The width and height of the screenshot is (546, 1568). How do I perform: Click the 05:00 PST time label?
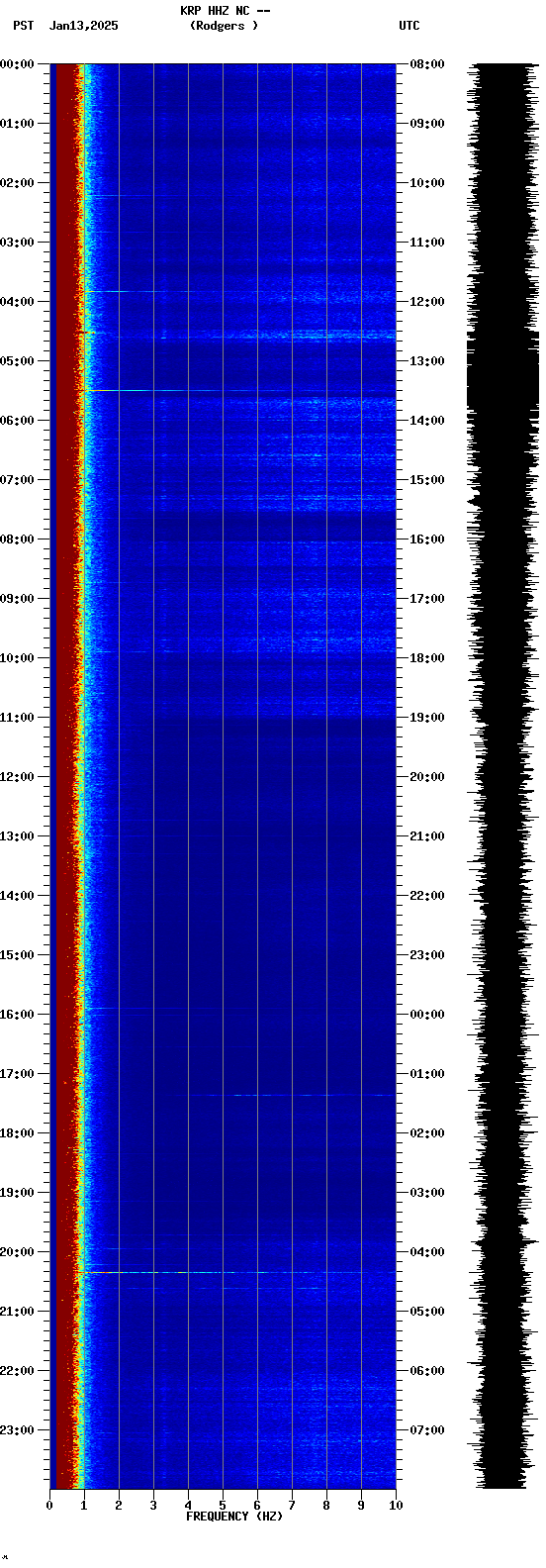tap(18, 361)
